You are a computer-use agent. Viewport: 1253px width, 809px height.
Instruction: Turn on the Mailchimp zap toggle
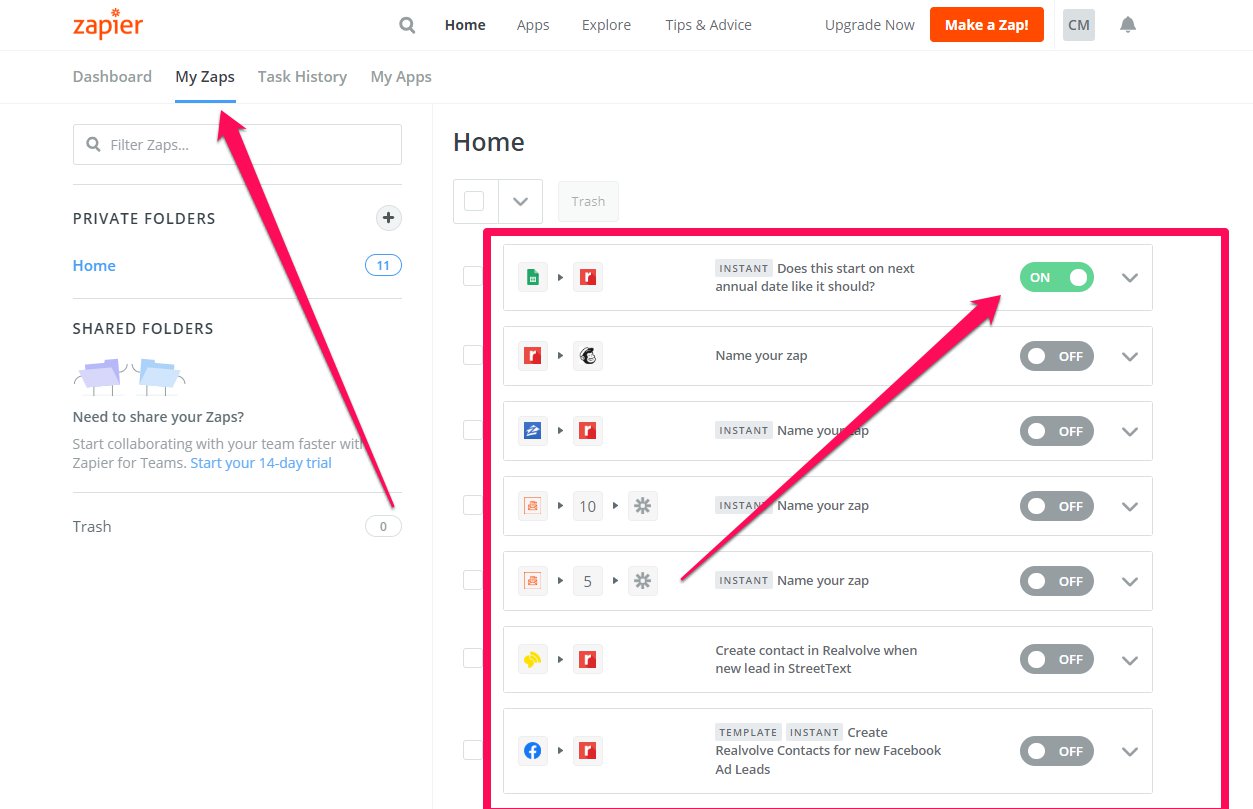coord(1057,356)
